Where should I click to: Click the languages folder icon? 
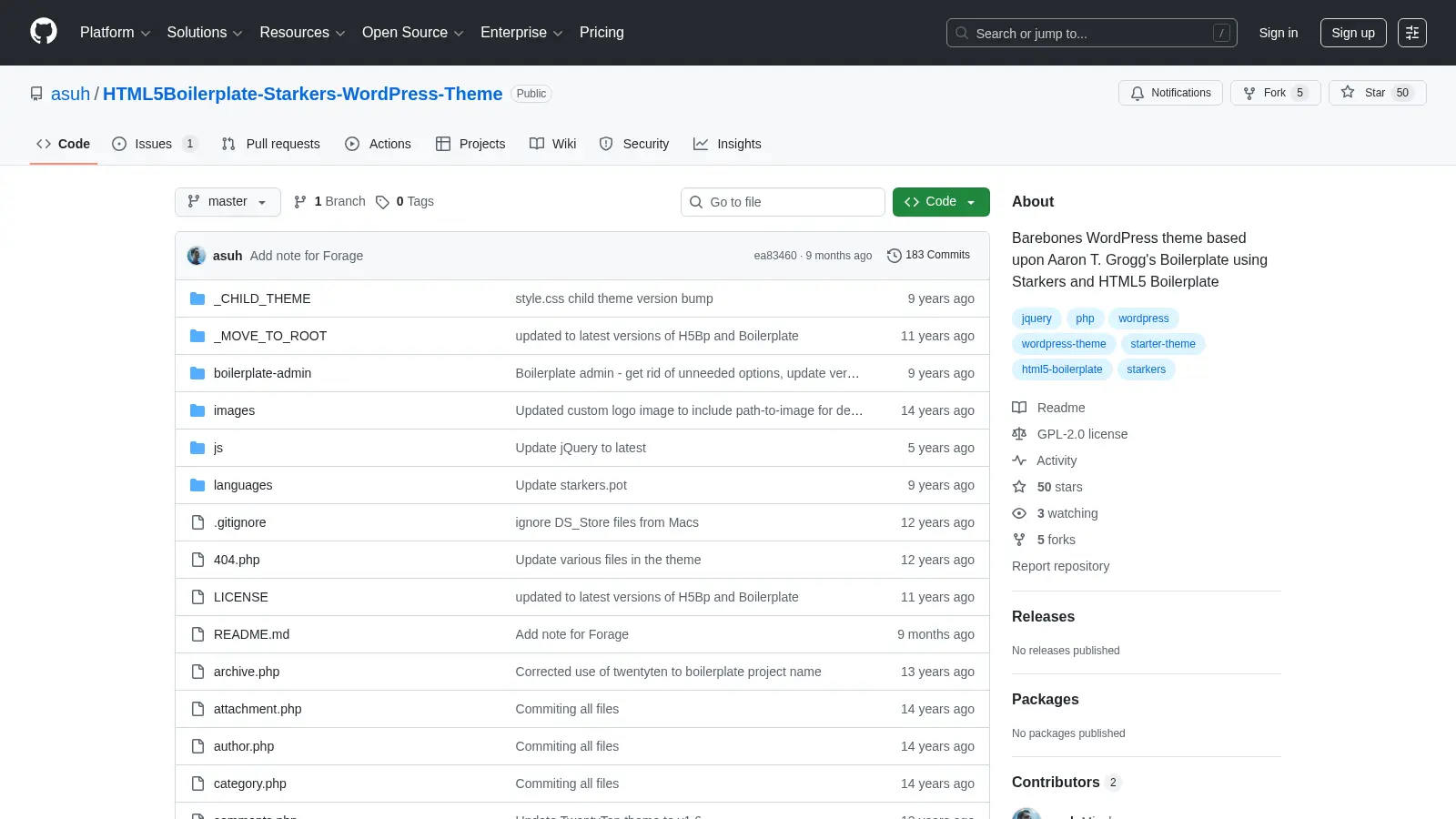tap(197, 485)
